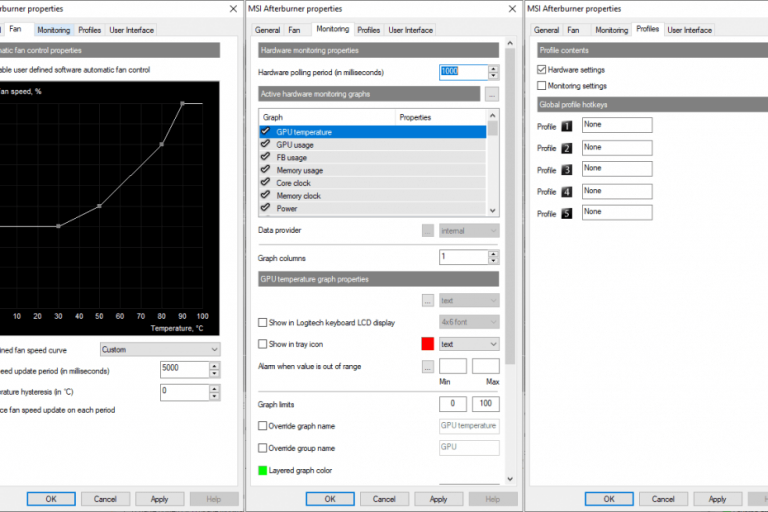768x512 pixels.
Task: Switch to Monitoring tab in Fan window
Action: coord(53,30)
